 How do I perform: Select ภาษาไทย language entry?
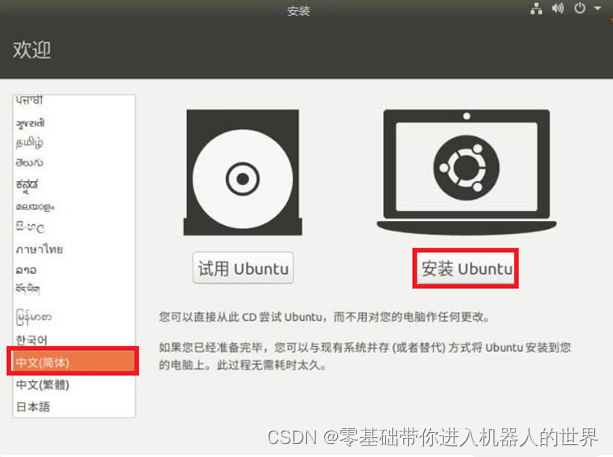click(x=74, y=249)
